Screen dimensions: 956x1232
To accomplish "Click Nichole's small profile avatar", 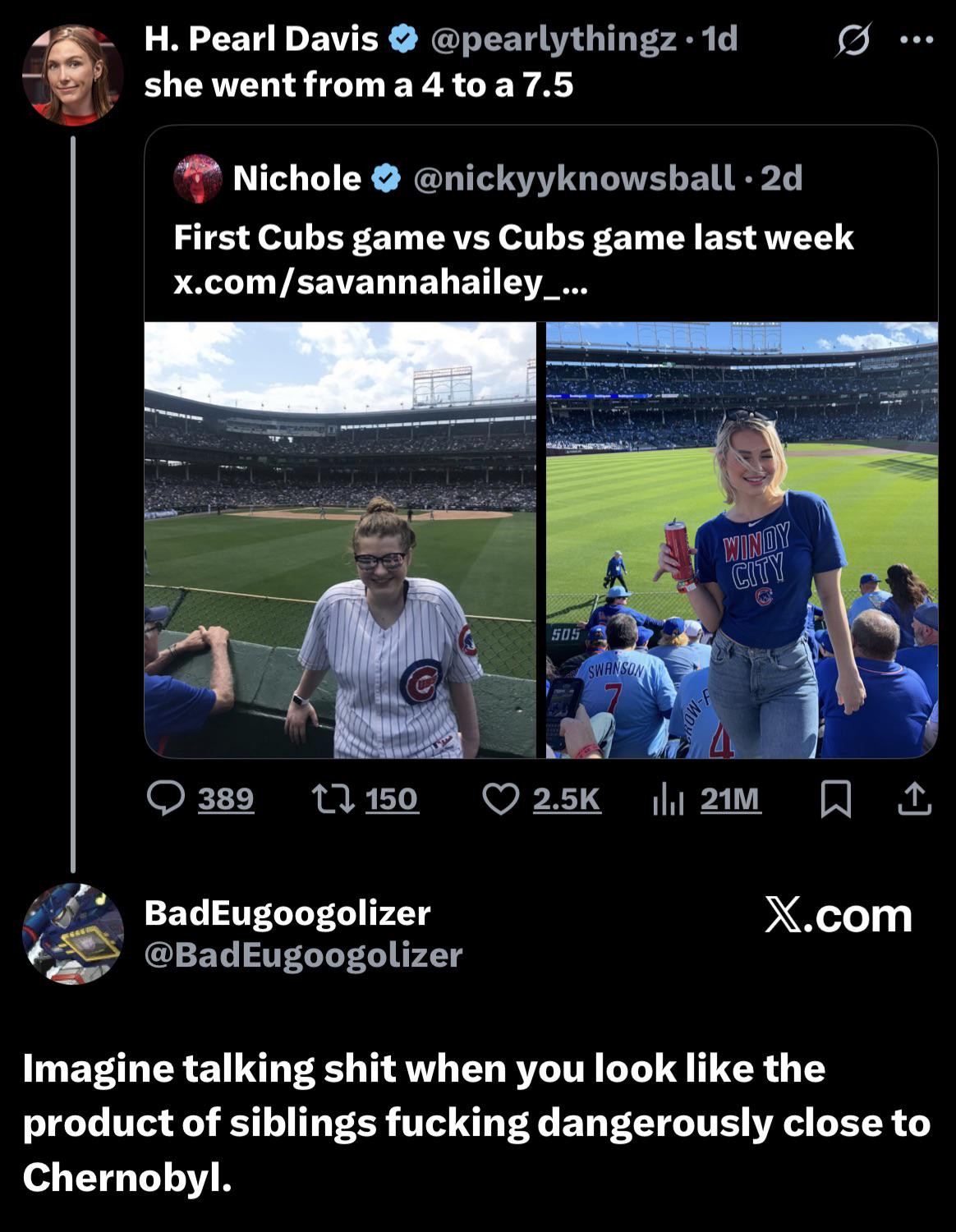I will [198, 178].
